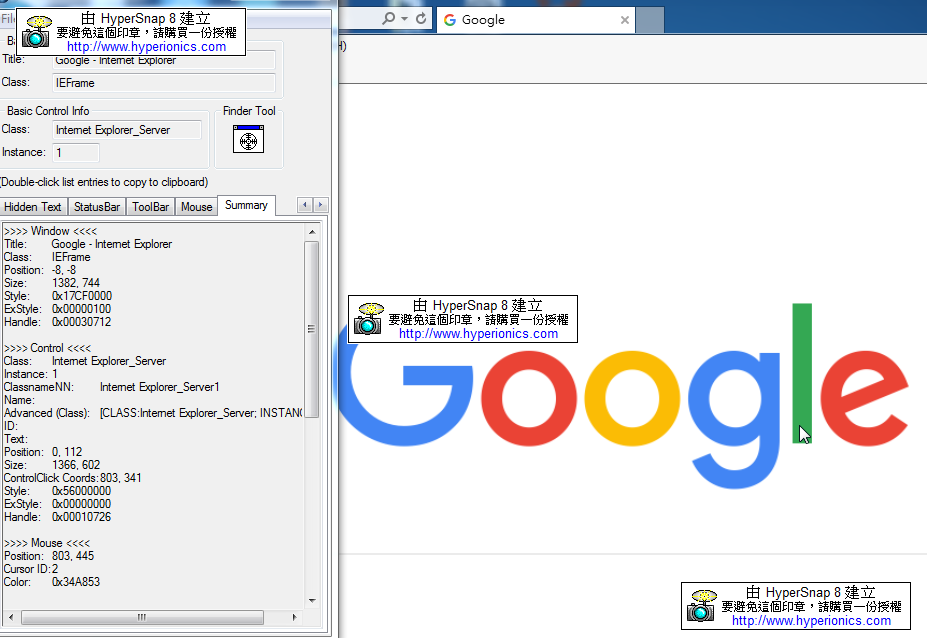Click the magnifier search icon in Internet Explorer

388,18
